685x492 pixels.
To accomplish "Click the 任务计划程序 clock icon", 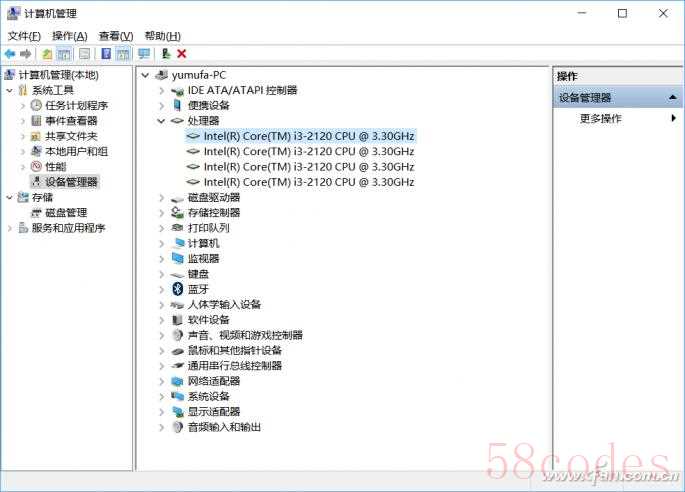I will [x=36, y=105].
